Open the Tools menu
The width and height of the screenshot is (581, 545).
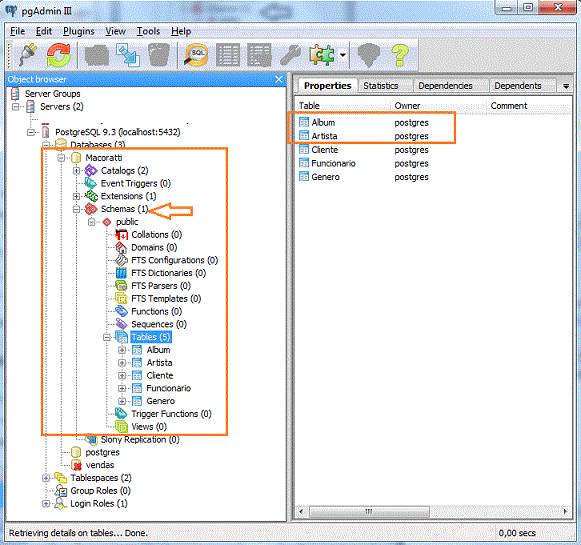click(148, 31)
